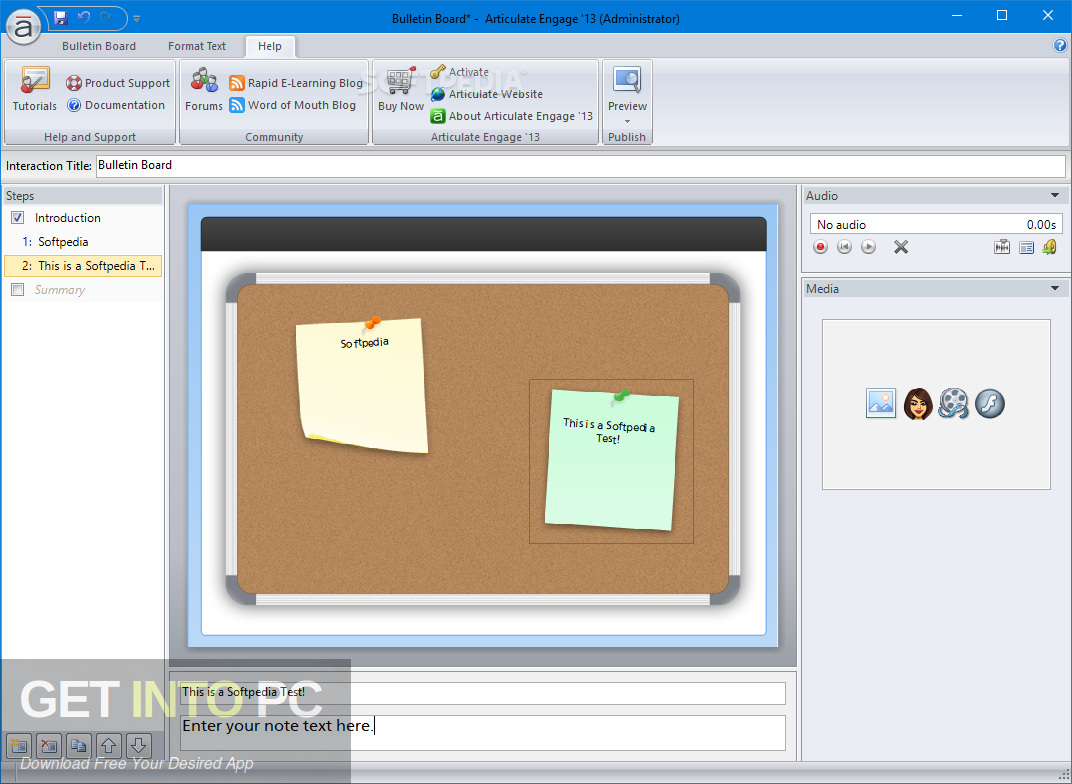The width and height of the screenshot is (1072, 784).
Task: Add a picture in the Media panel
Action: coord(881,403)
